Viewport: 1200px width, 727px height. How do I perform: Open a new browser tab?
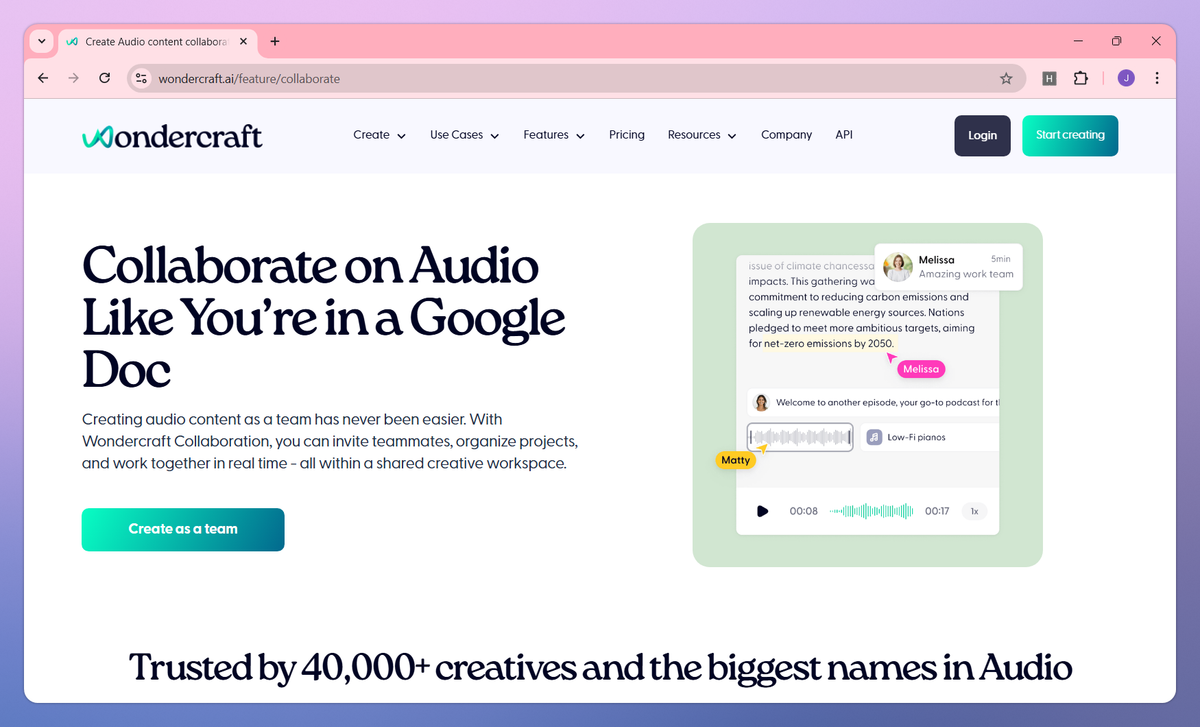[x=275, y=41]
